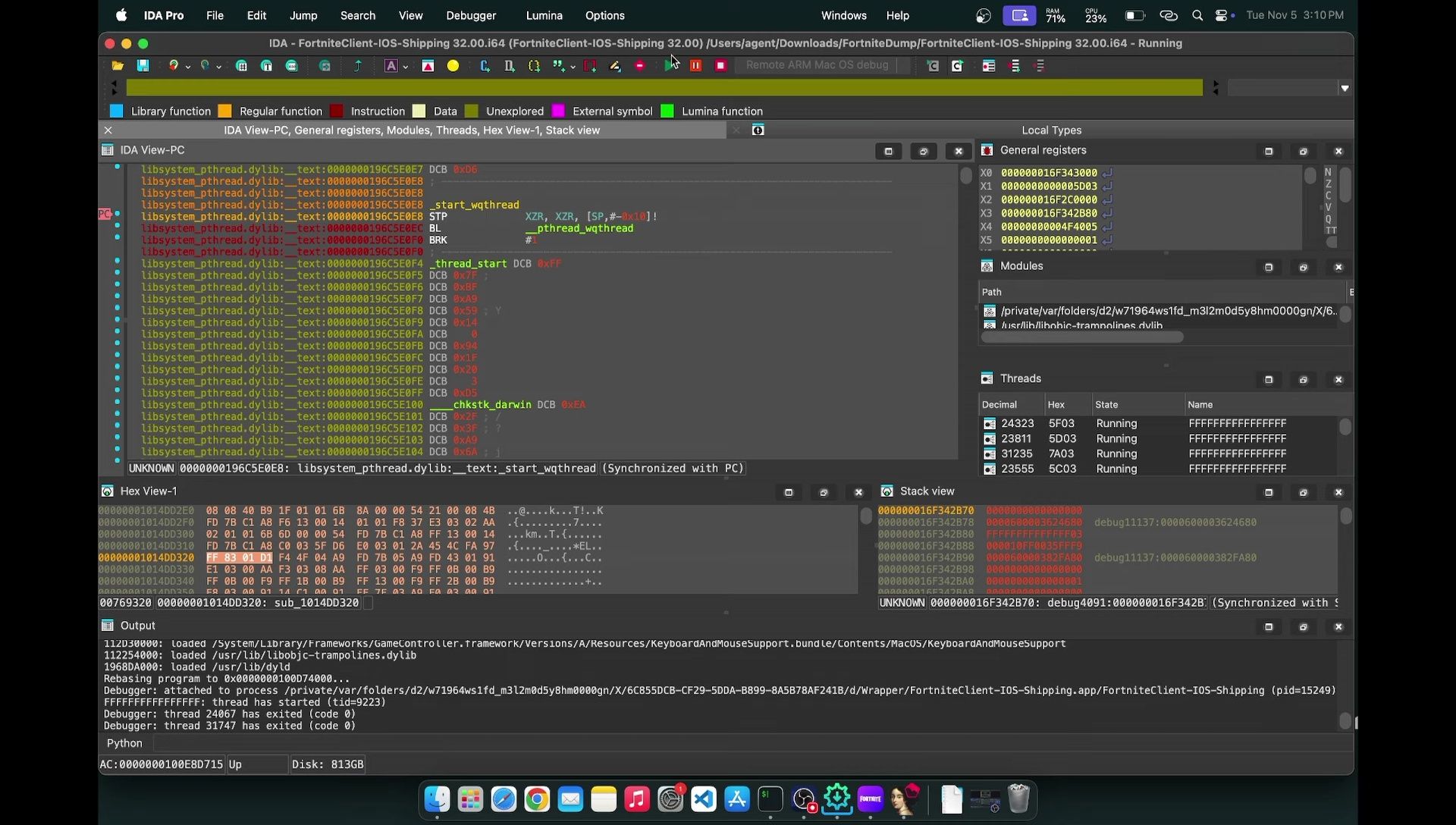1456x825 pixels.
Task: Expand the string quotes icon dropdown arrow
Action: point(573,67)
